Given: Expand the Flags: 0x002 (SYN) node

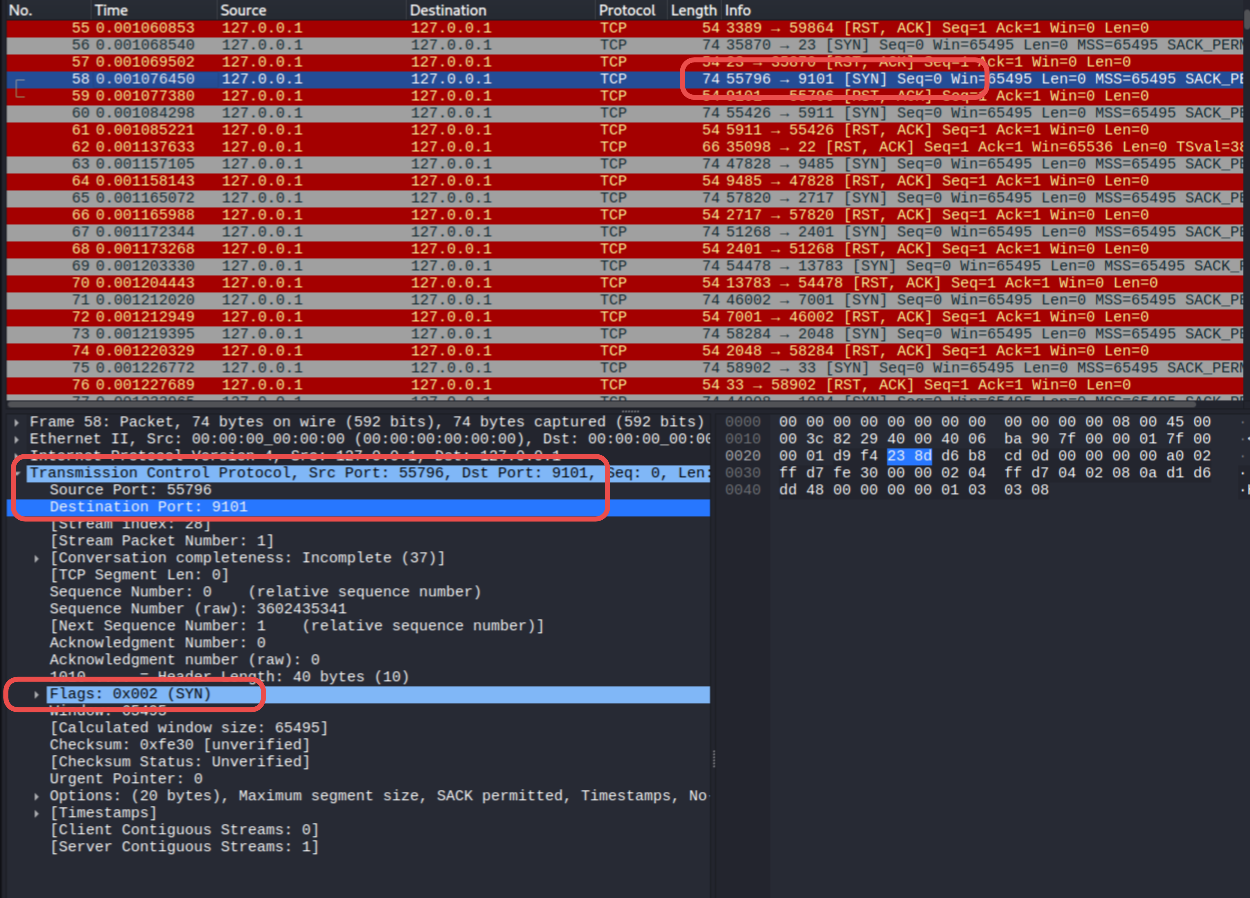Looking at the screenshot, I should (x=37, y=694).
